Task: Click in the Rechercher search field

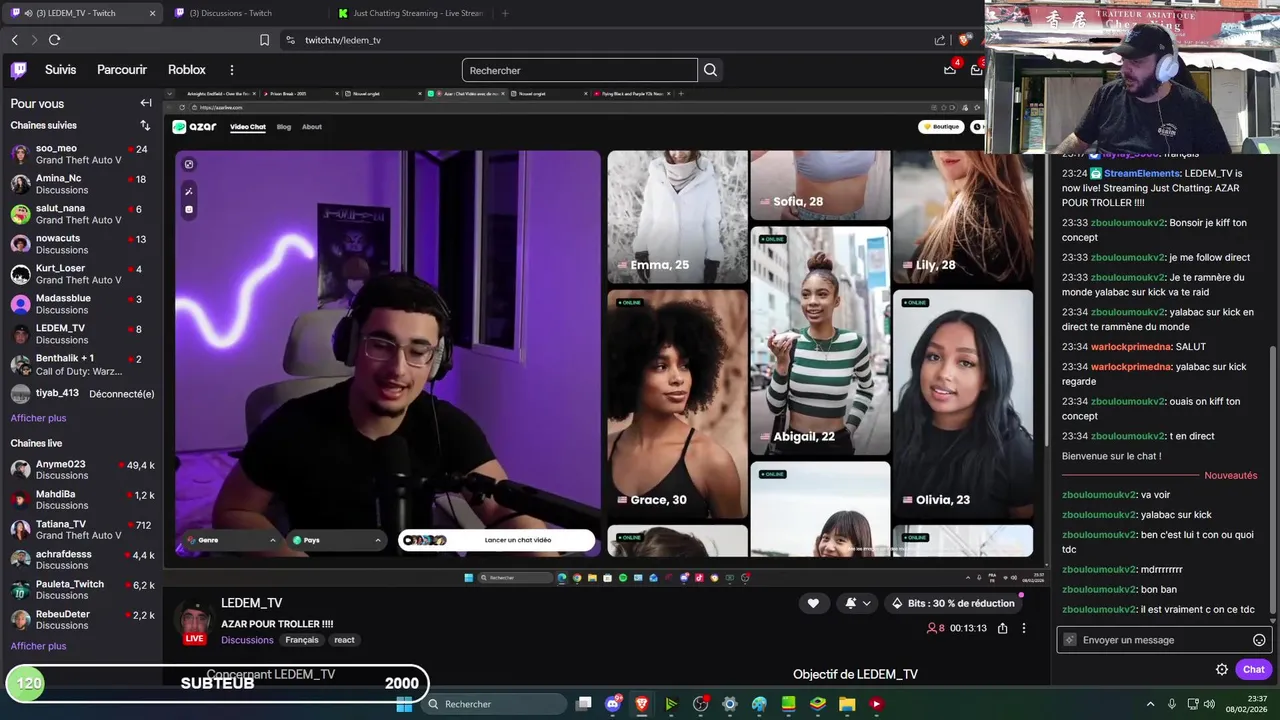Action: click(580, 70)
